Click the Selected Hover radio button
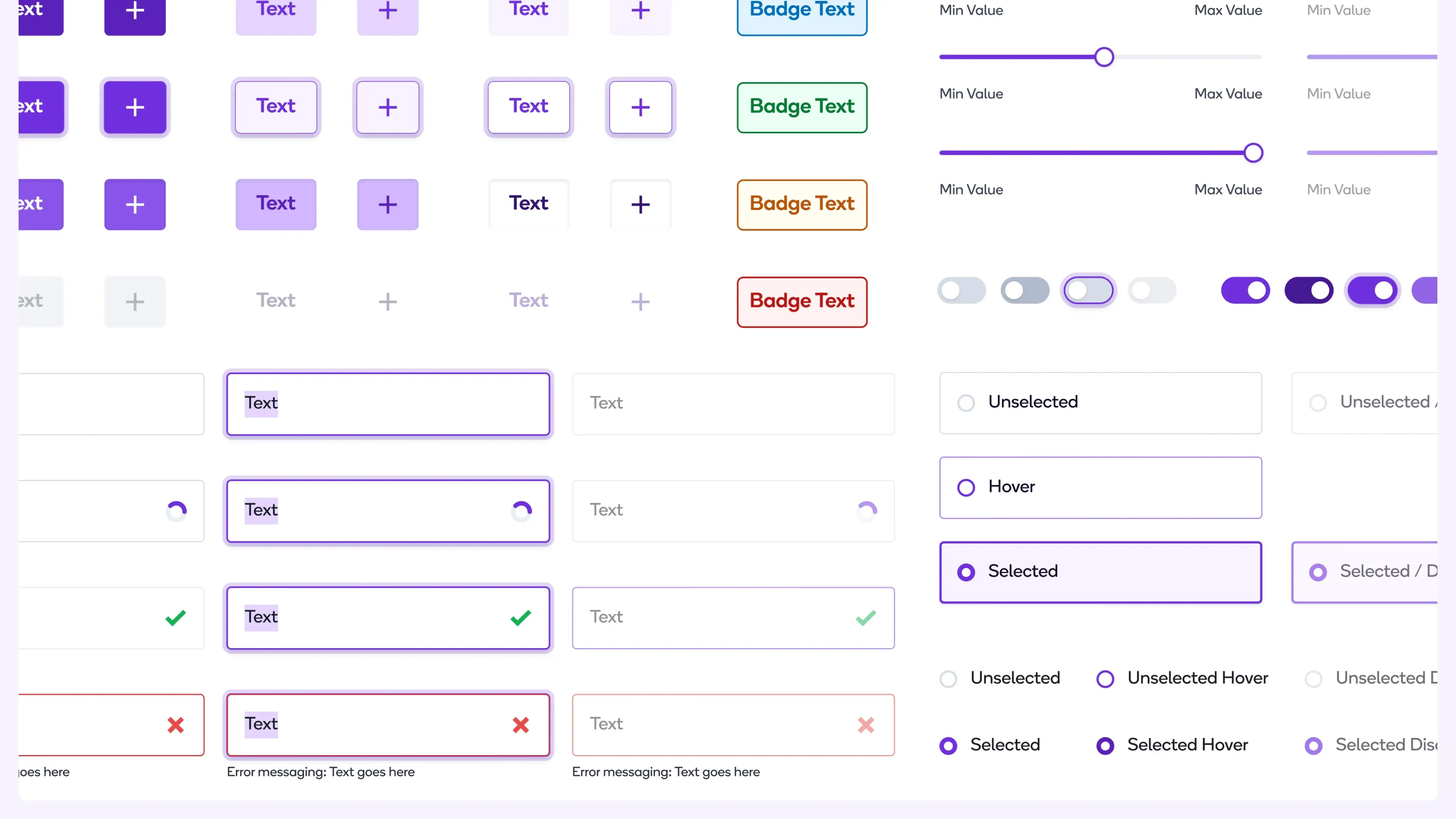 tap(1106, 745)
